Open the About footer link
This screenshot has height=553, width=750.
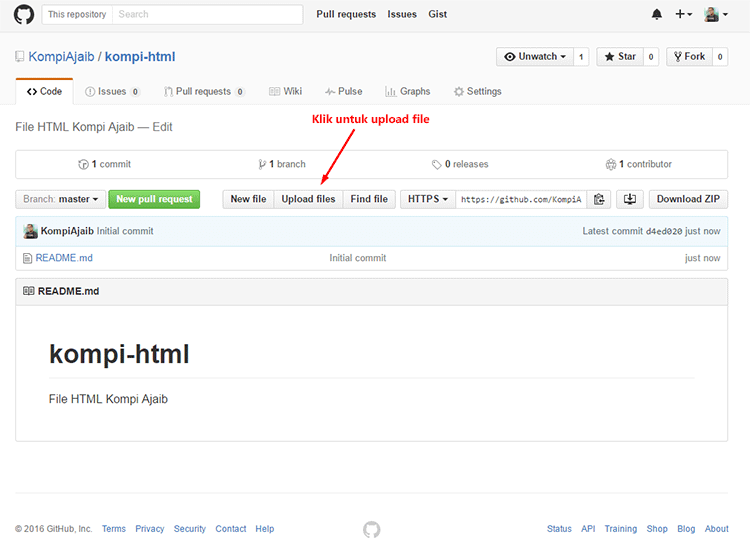tap(717, 529)
